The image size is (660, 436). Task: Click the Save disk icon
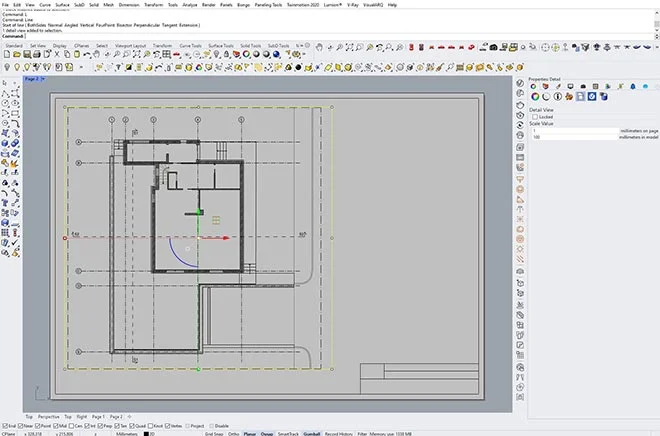point(27,54)
